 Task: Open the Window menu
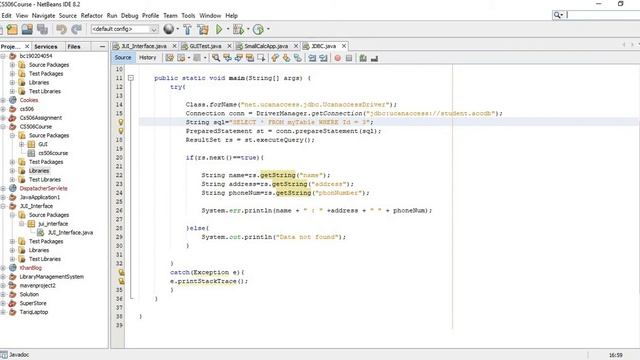(x=210, y=16)
